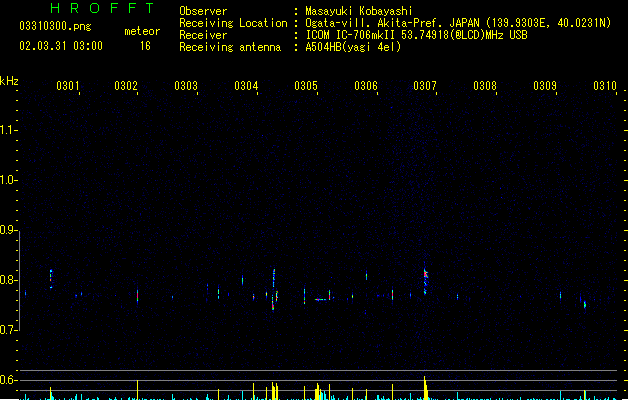
Task: Click the meteor count value 16
Action: pos(145,46)
